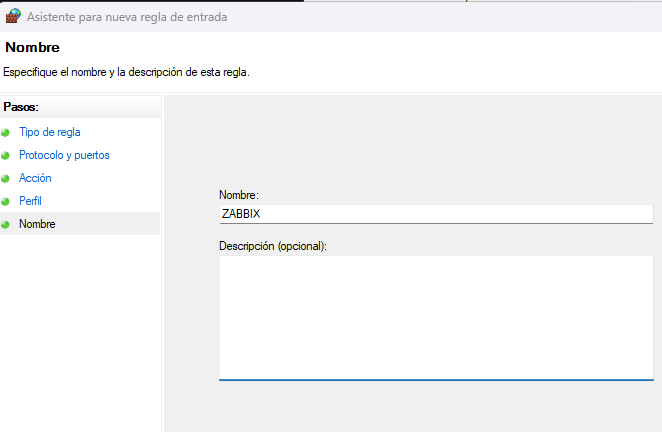
Task: Select the Nombre step in sidebar
Action: point(37,224)
